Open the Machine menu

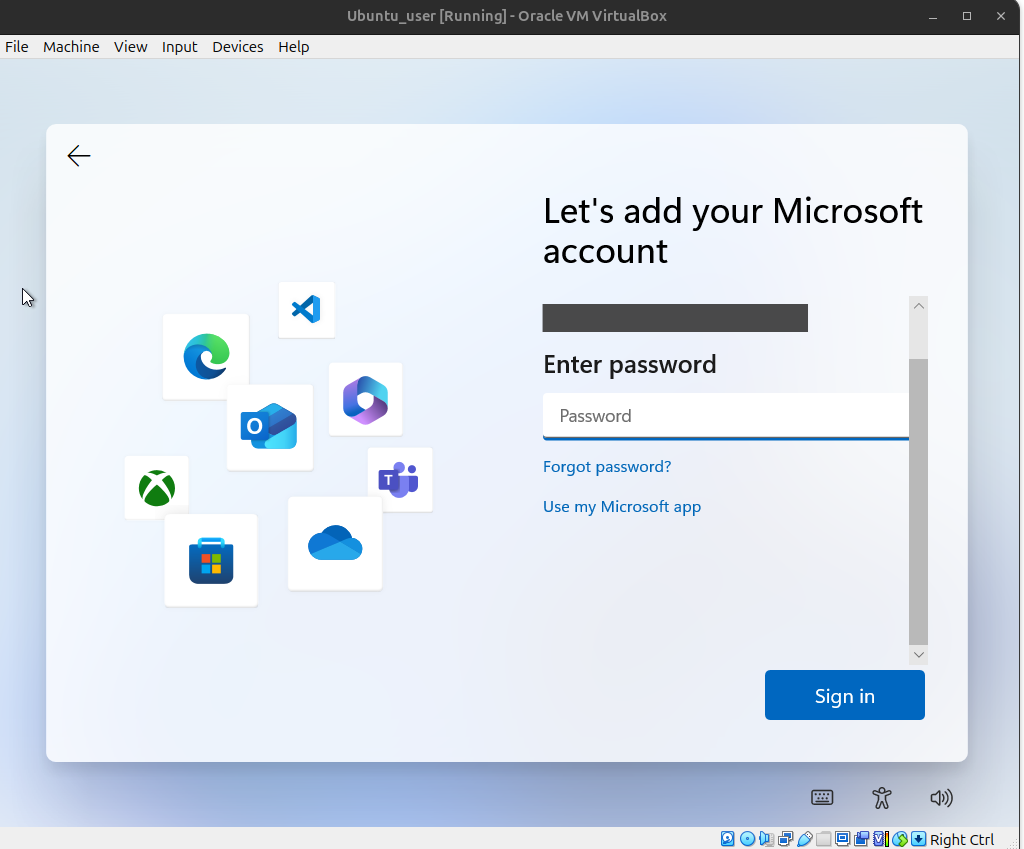(x=71, y=47)
